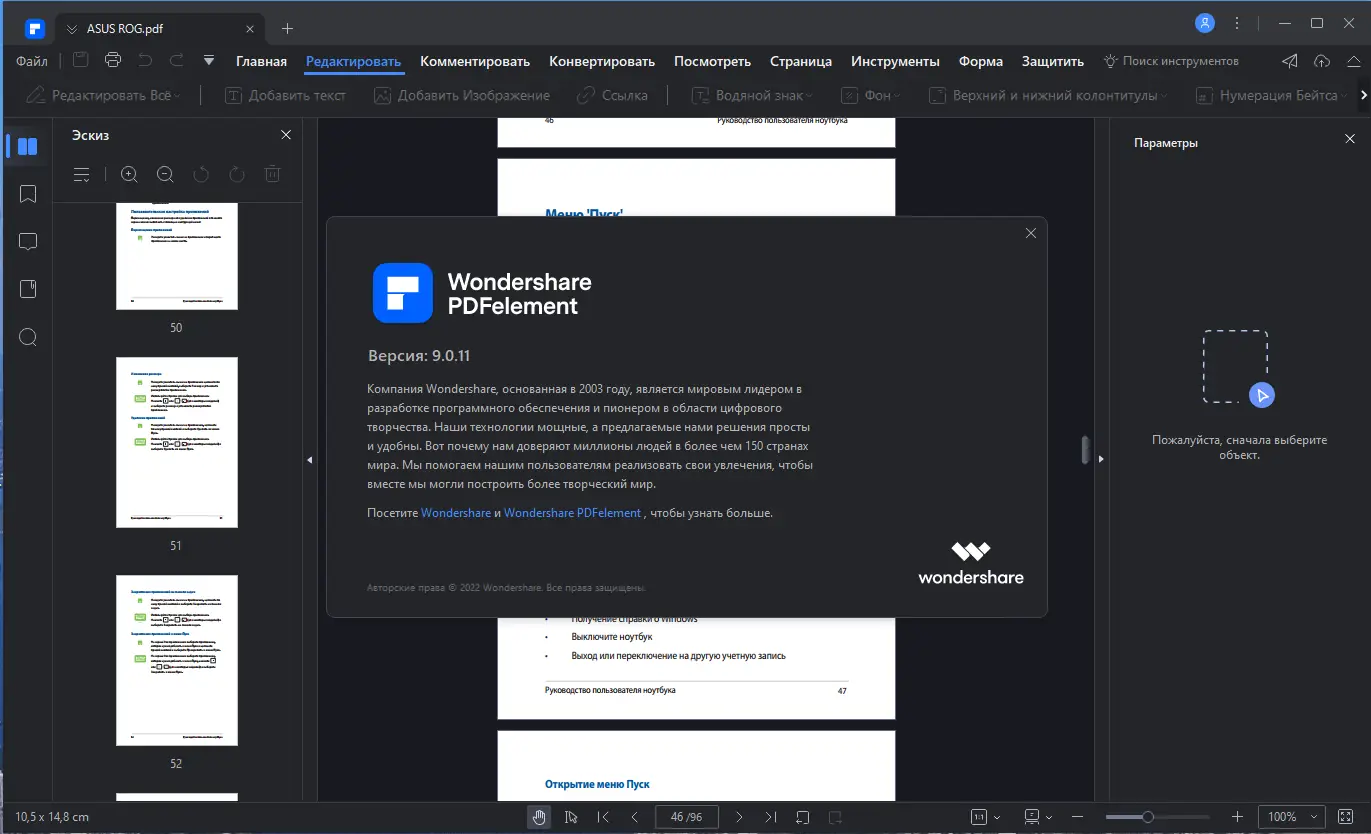
Task: Select the Hand tool in the status bar
Action: pos(539,817)
